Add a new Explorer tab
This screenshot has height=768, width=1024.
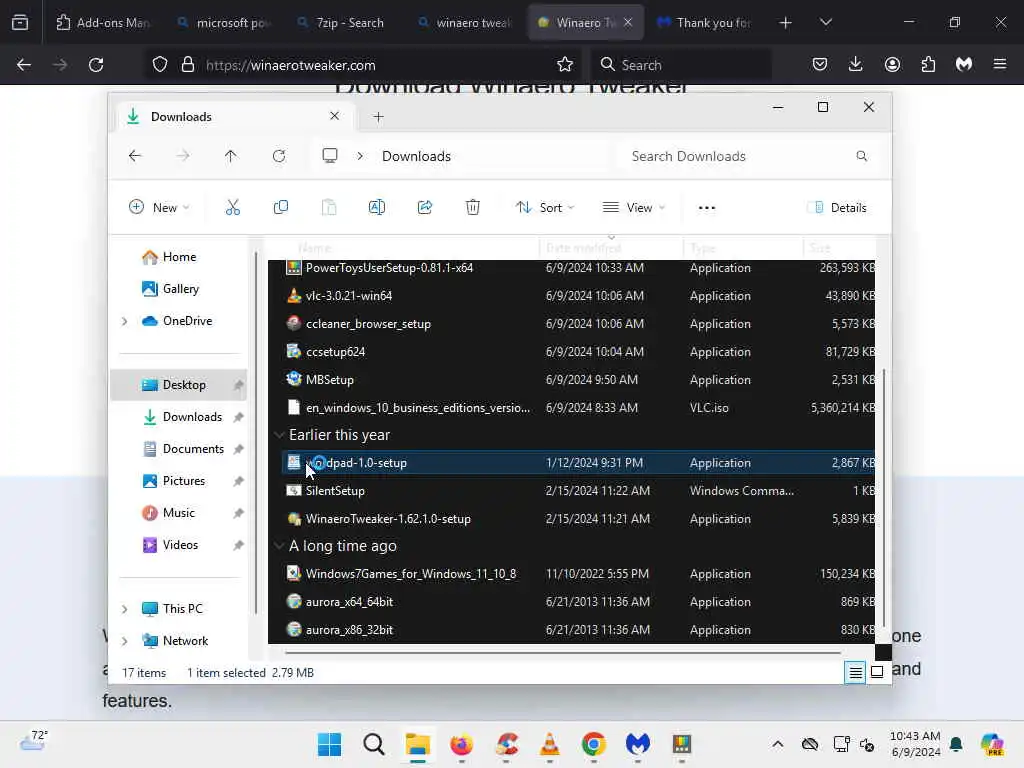click(378, 117)
